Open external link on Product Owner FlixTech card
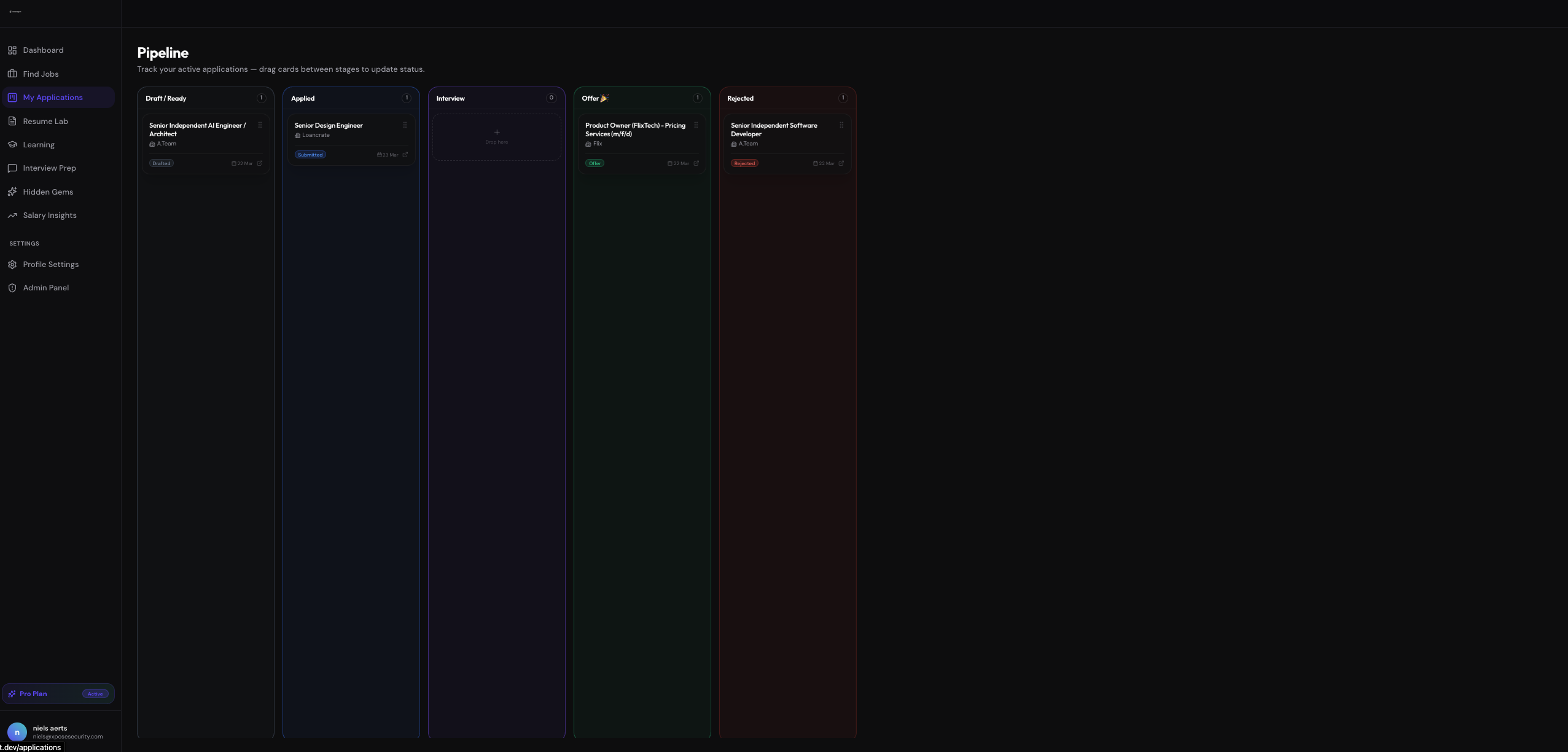Image resolution: width=1568 pixels, height=752 pixels. coord(696,163)
